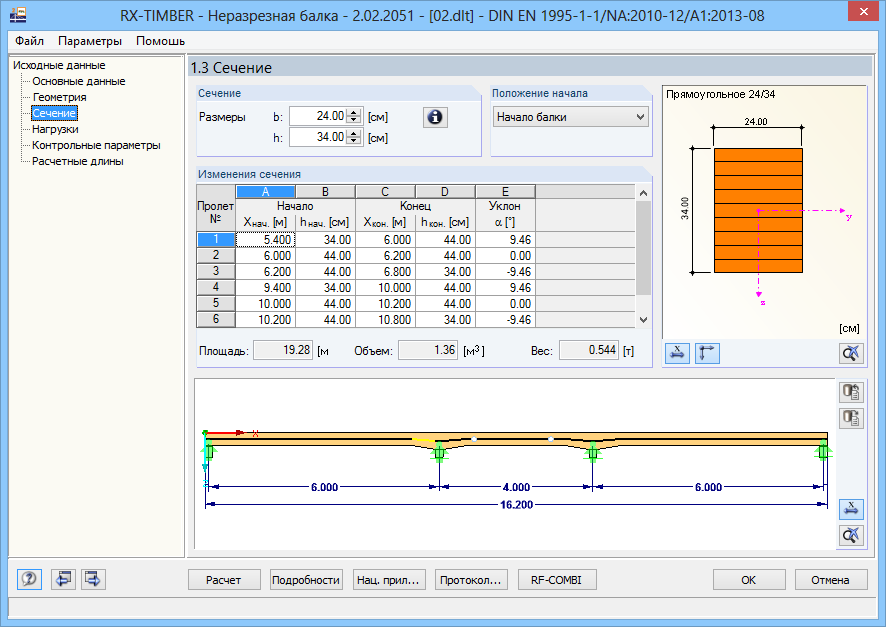886x627 pixels.
Task: Click the beam view icon under cross-section preview
Action: (x=677, y=354)
